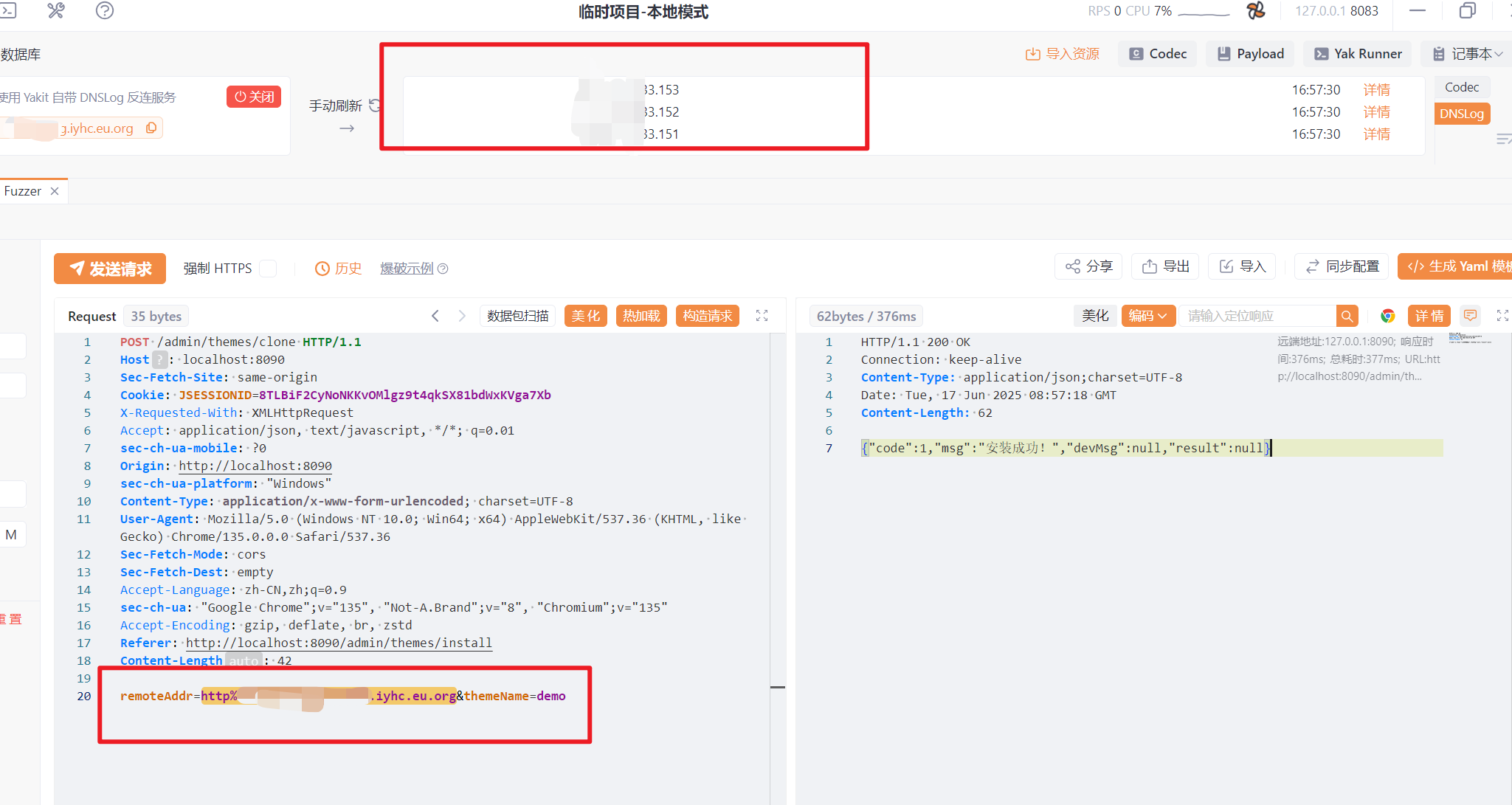Turn off DNSLog with 关闭 button

pyautogui.click(x=254, y=97)
